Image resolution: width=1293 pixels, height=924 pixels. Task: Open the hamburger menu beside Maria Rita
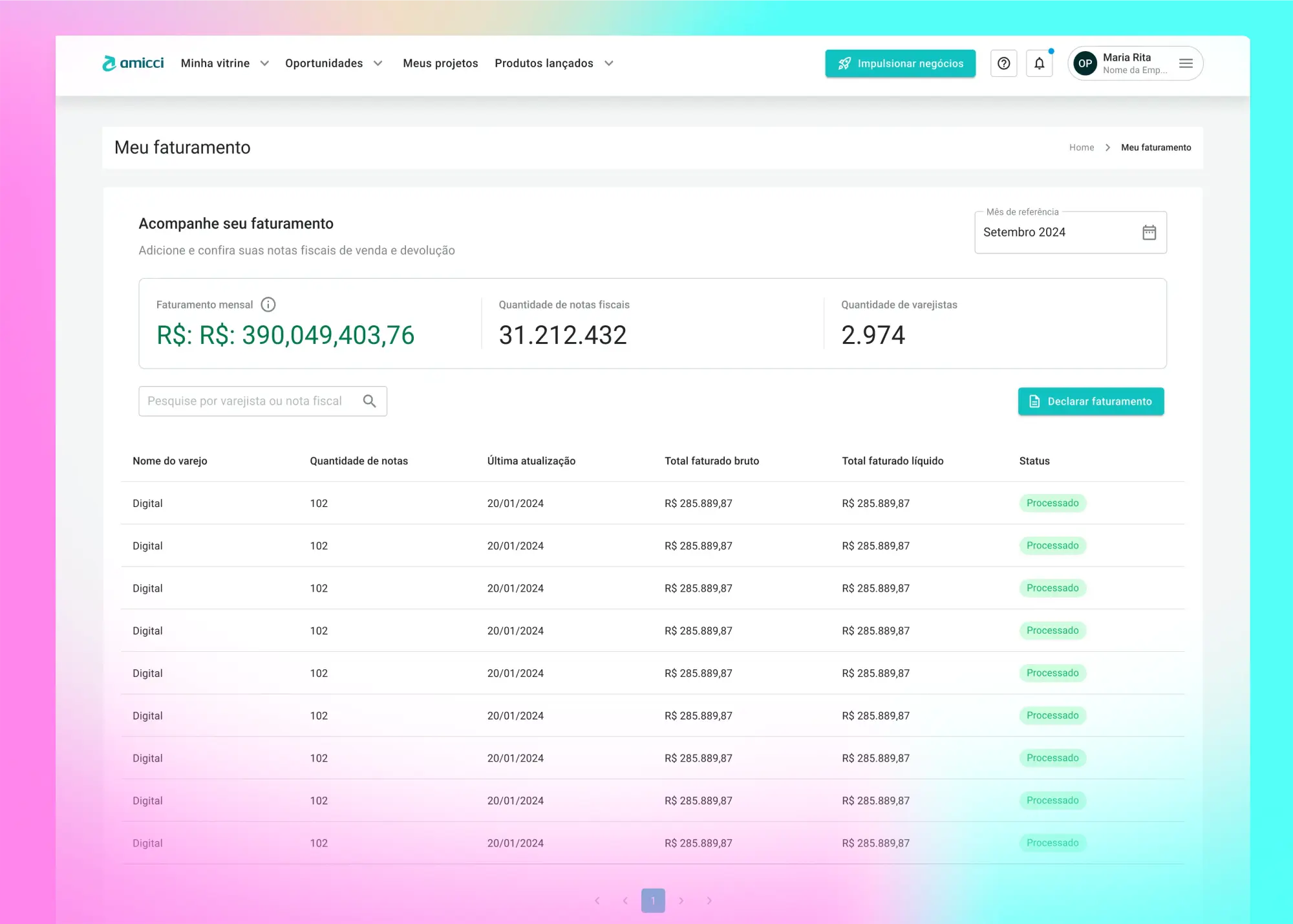coord(1185,63)
